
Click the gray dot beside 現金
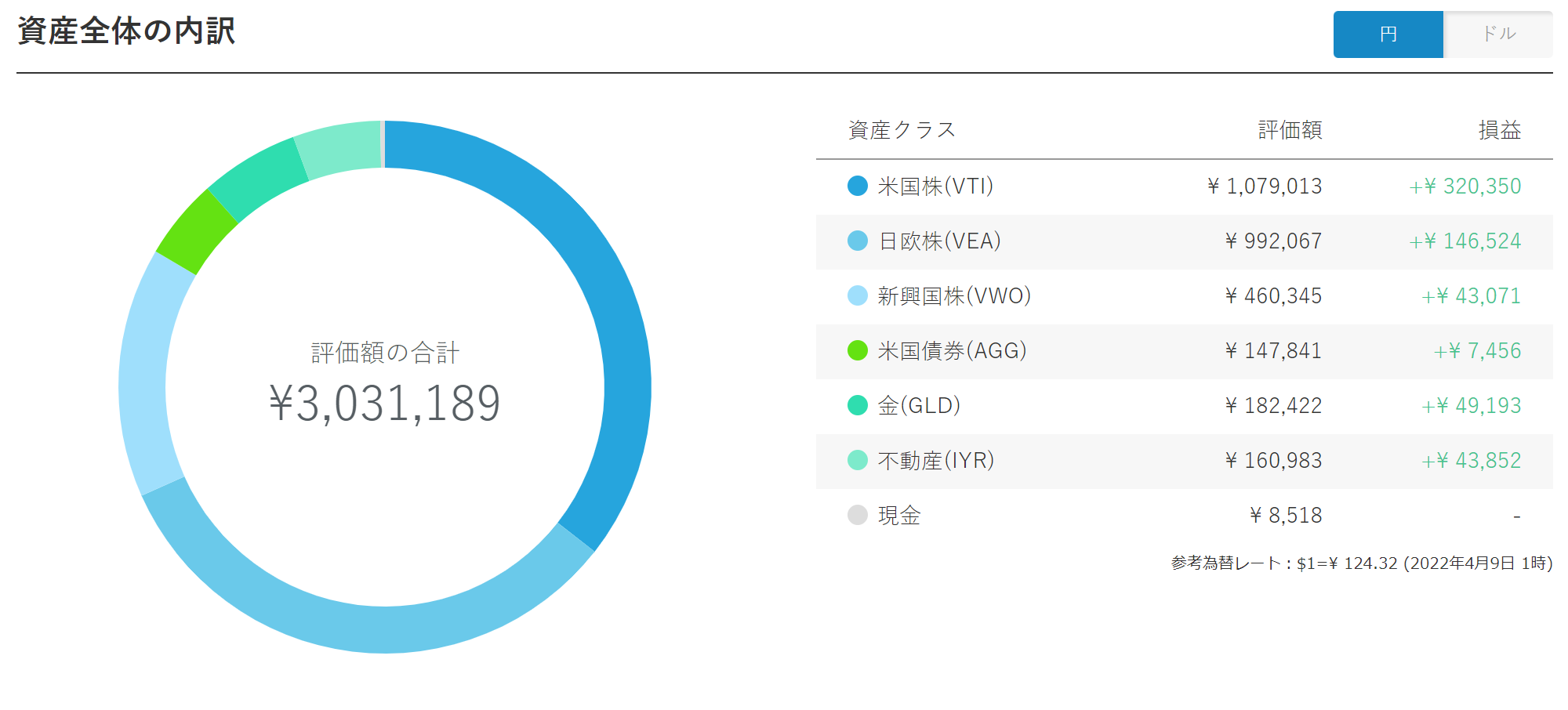(858, 515)
